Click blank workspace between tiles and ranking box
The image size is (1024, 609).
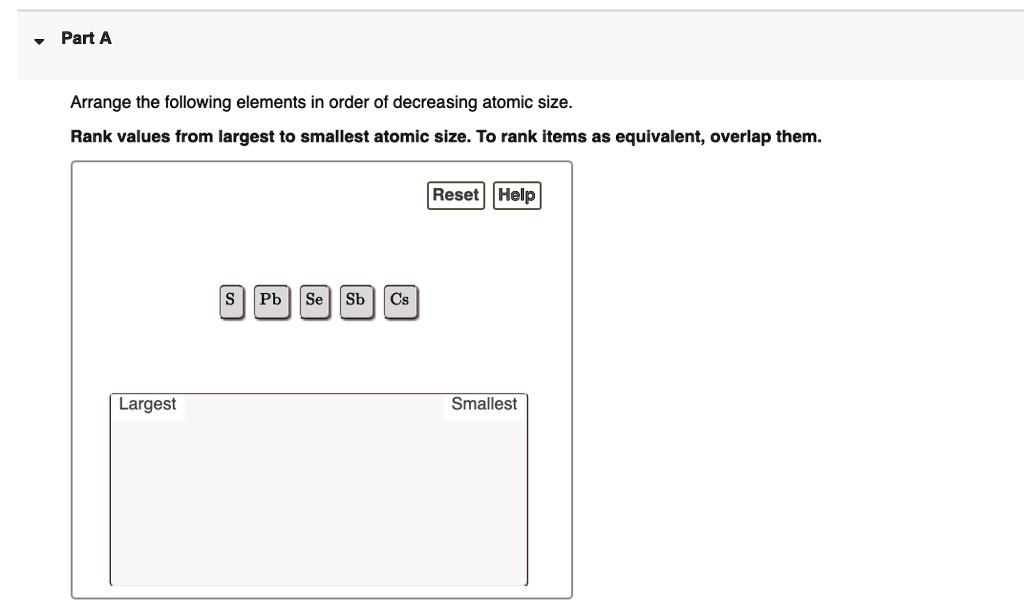coord(320,355)
